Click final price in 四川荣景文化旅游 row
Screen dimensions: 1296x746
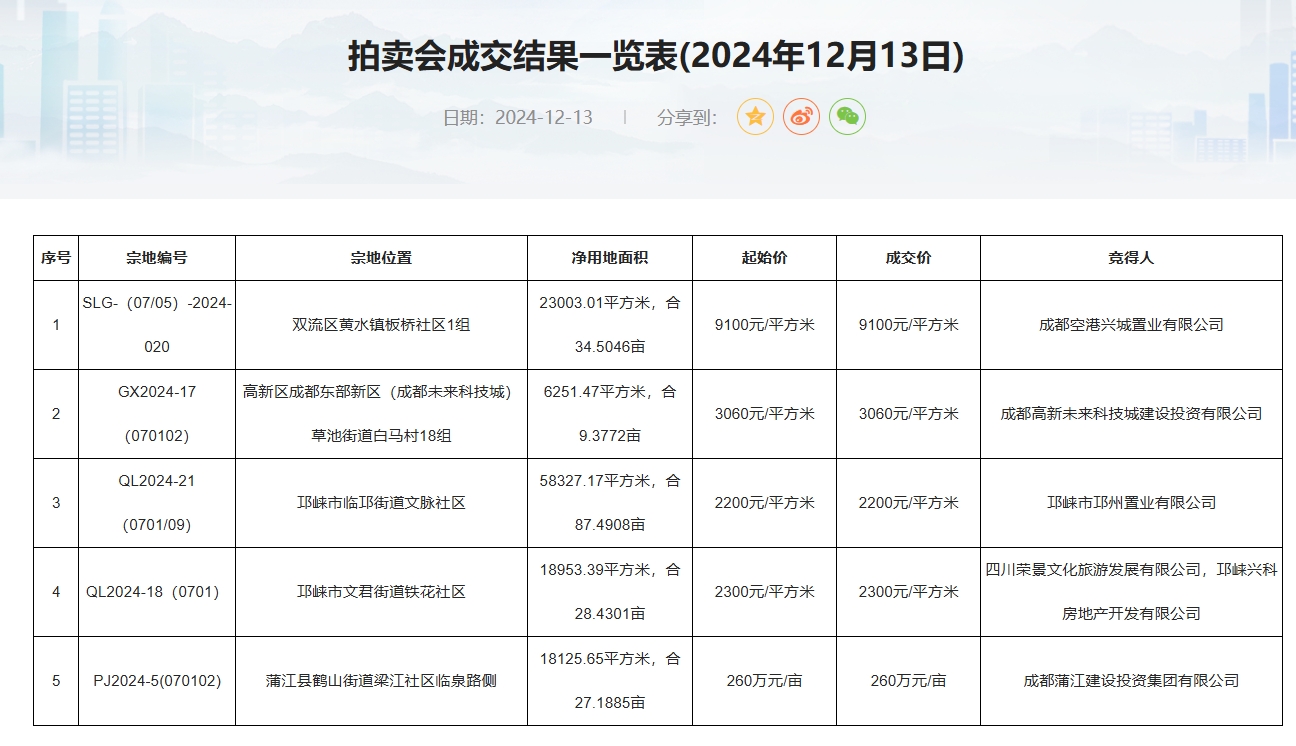[x=908, y=592]
